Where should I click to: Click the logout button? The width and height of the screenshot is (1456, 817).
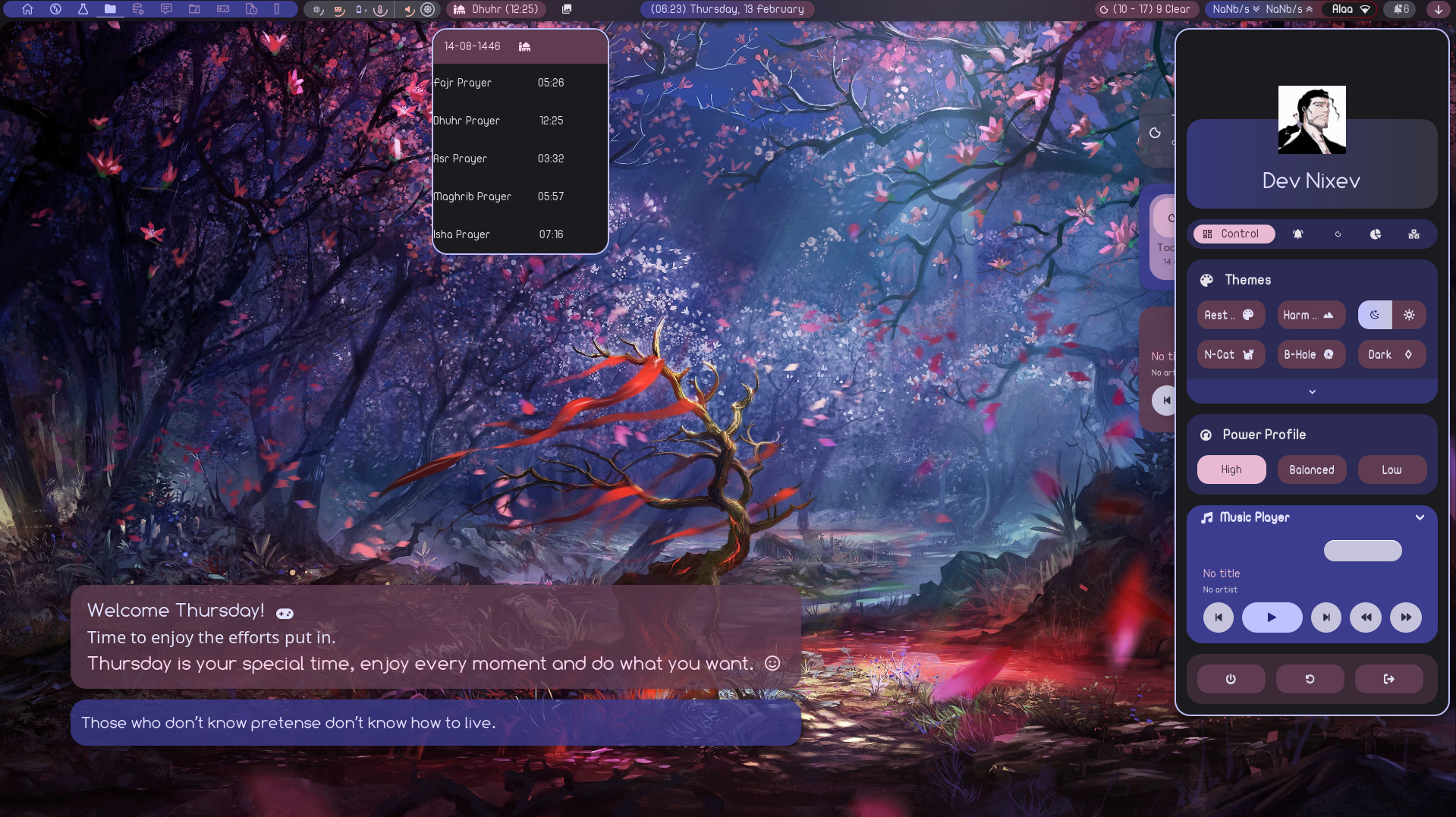(1388, 679)
